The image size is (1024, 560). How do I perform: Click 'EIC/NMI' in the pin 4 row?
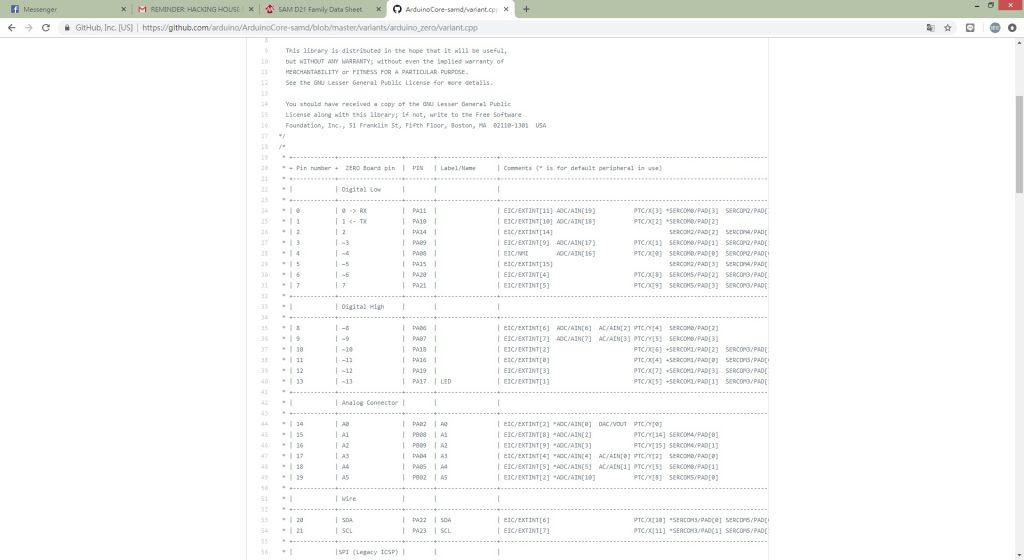[x=516, y=253]
